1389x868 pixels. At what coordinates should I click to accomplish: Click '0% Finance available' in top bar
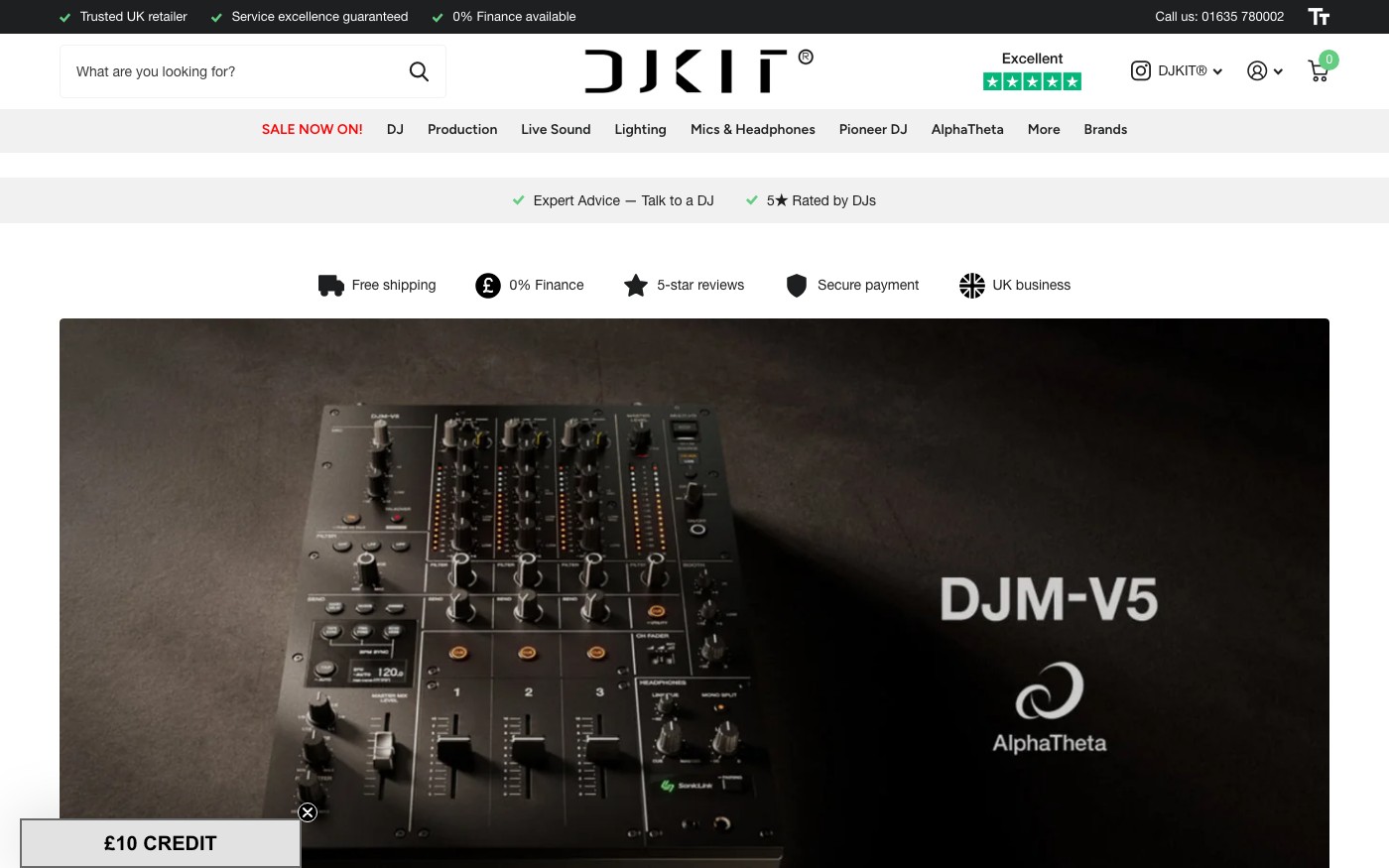(514, 16)
